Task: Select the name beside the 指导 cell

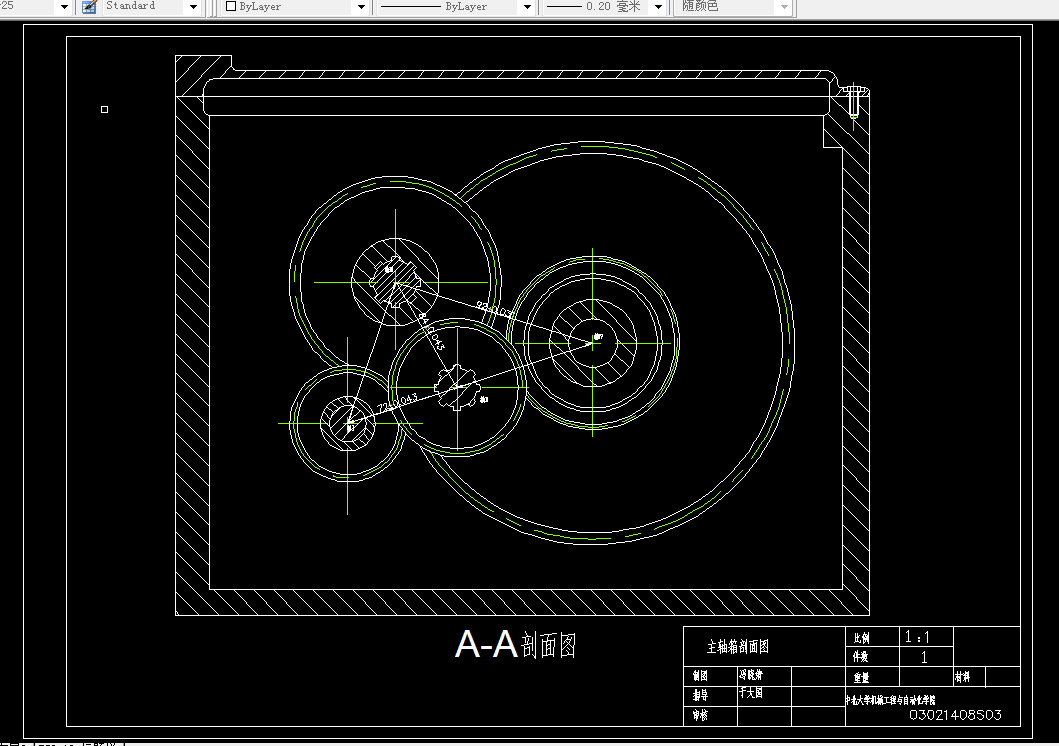Action: tap(750, 693)
